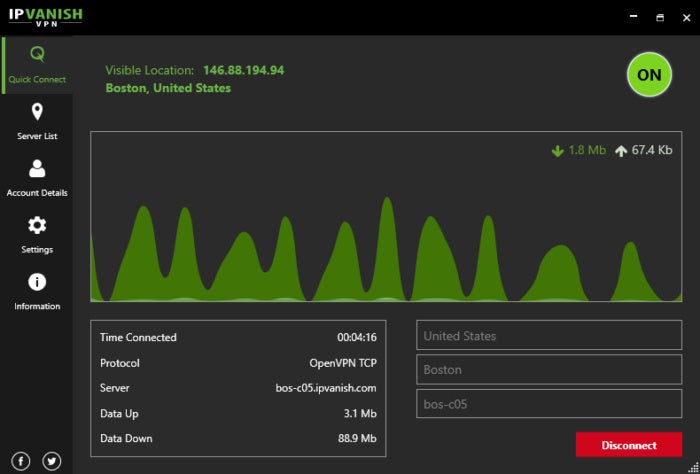Screen dimensions: 700x474
Task: Click the 3.1 Mb data up value
Action: coord(360,414)
